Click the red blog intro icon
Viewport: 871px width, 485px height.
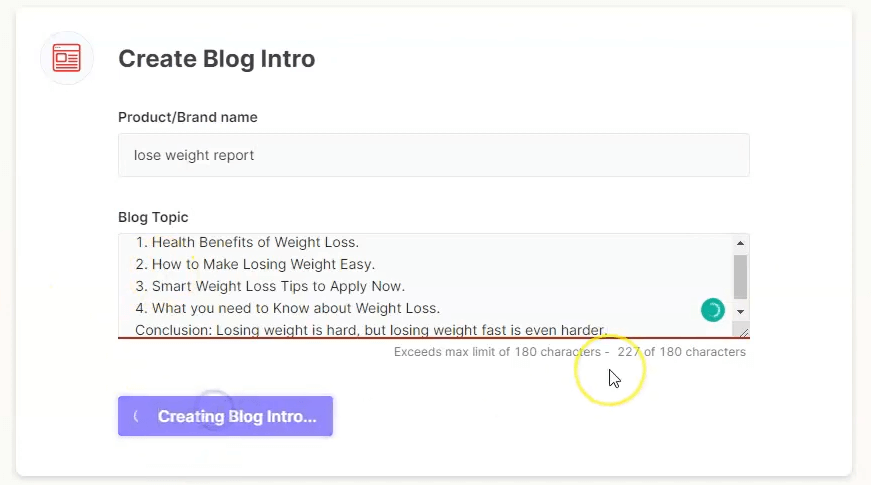67,58
